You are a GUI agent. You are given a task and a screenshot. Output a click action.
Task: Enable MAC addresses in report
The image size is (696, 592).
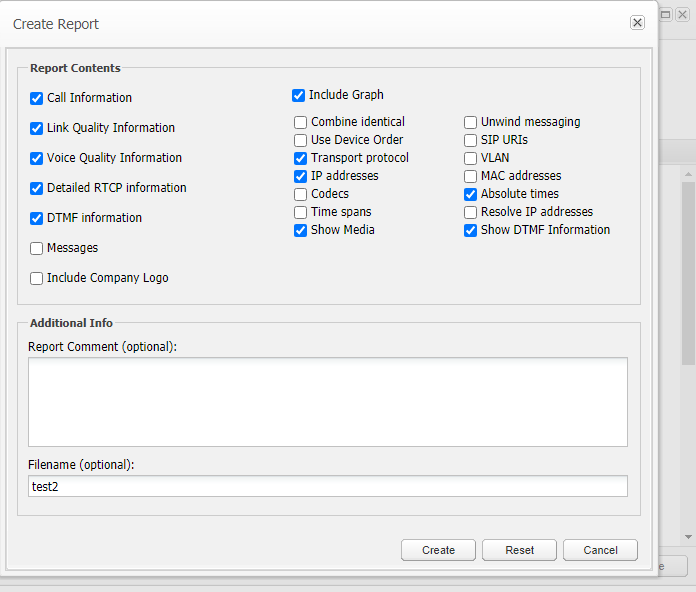pos(471,176)
